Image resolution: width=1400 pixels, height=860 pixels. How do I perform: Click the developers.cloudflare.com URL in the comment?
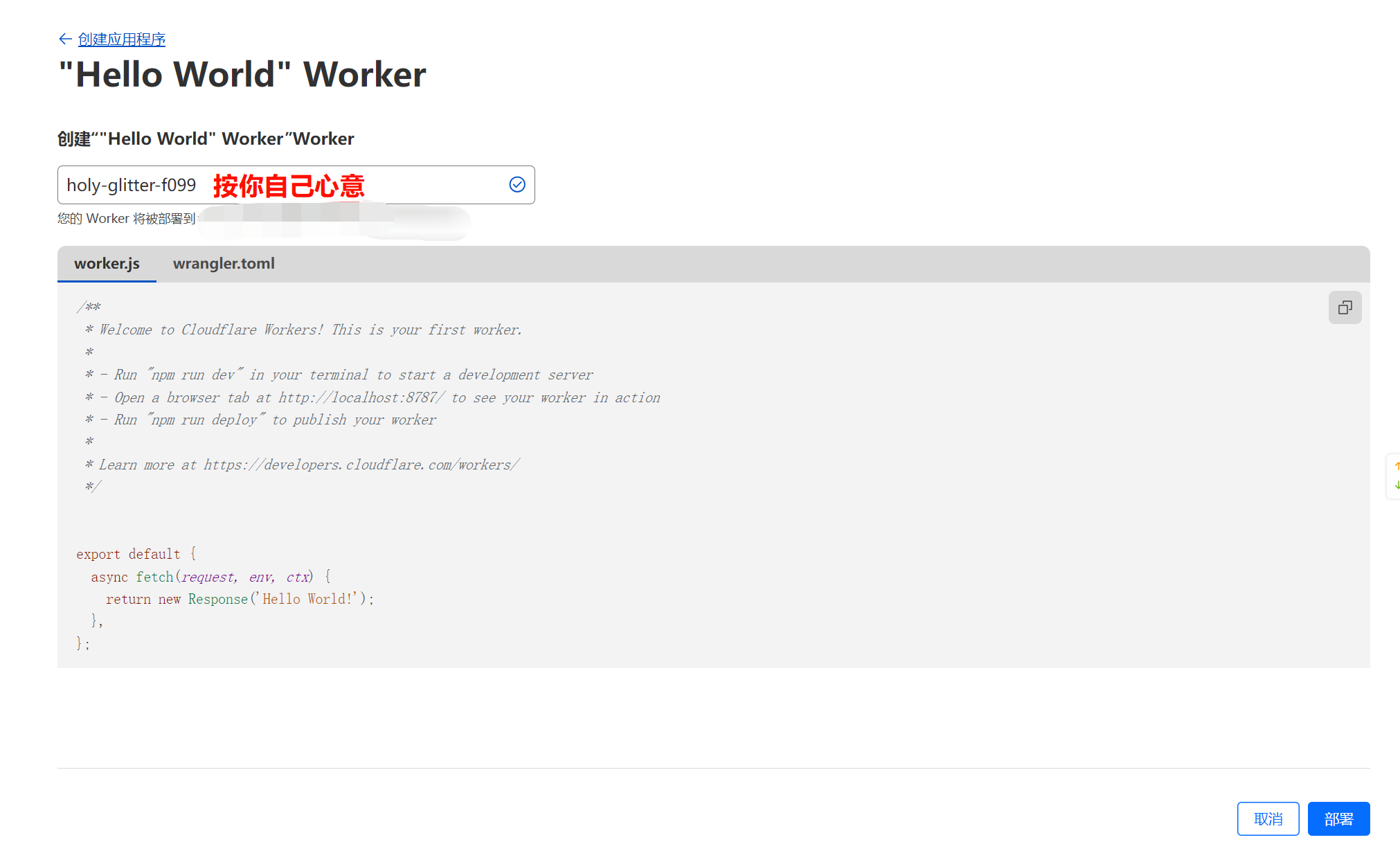point(361,465)
